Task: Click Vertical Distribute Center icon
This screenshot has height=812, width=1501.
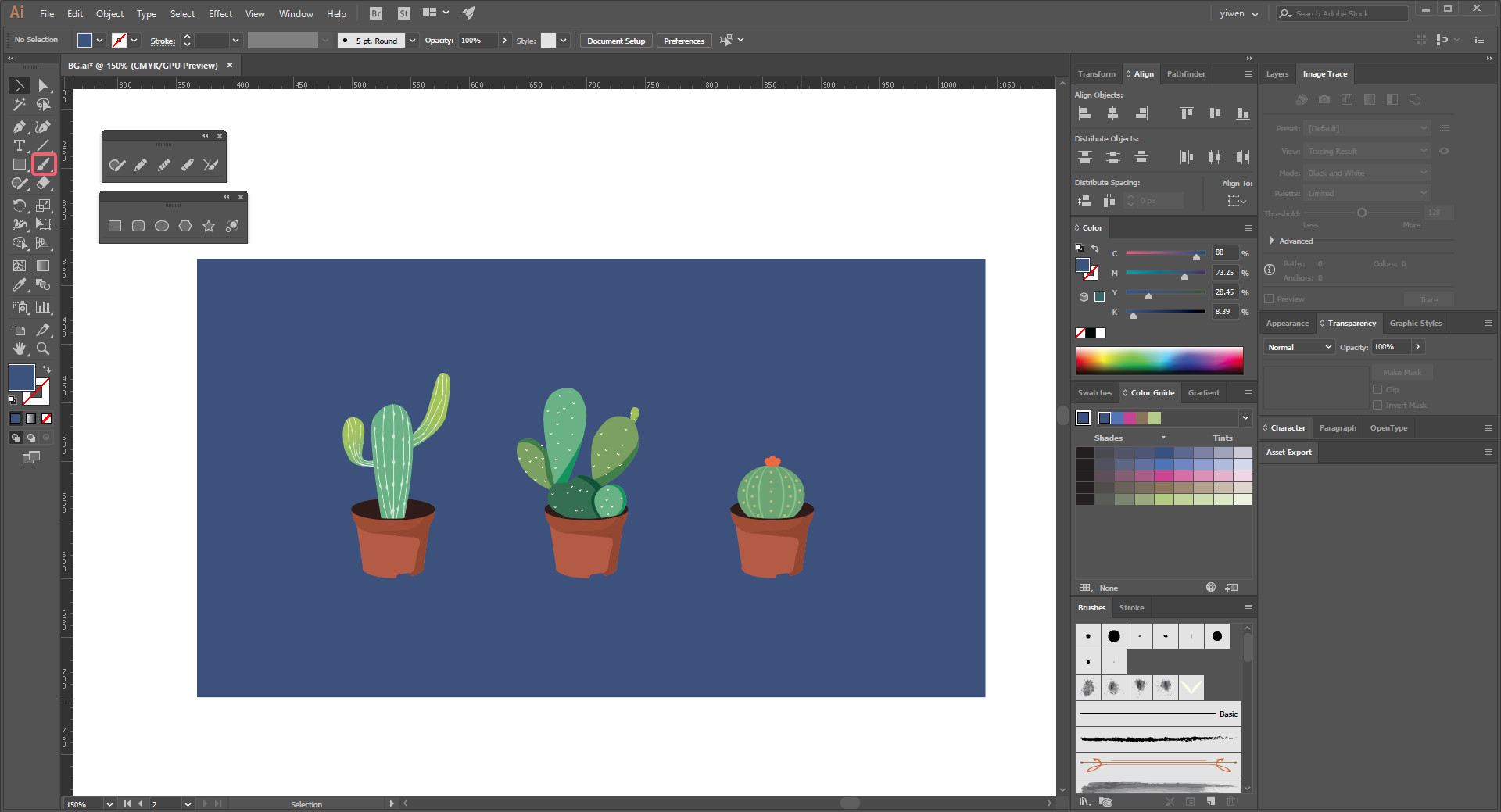Action: (x=1113, y=157)
